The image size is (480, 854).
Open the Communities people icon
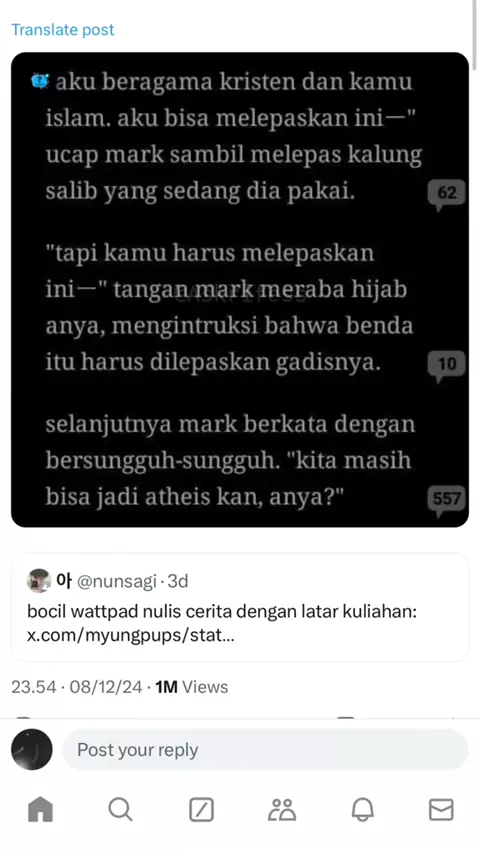click(282, 810)
